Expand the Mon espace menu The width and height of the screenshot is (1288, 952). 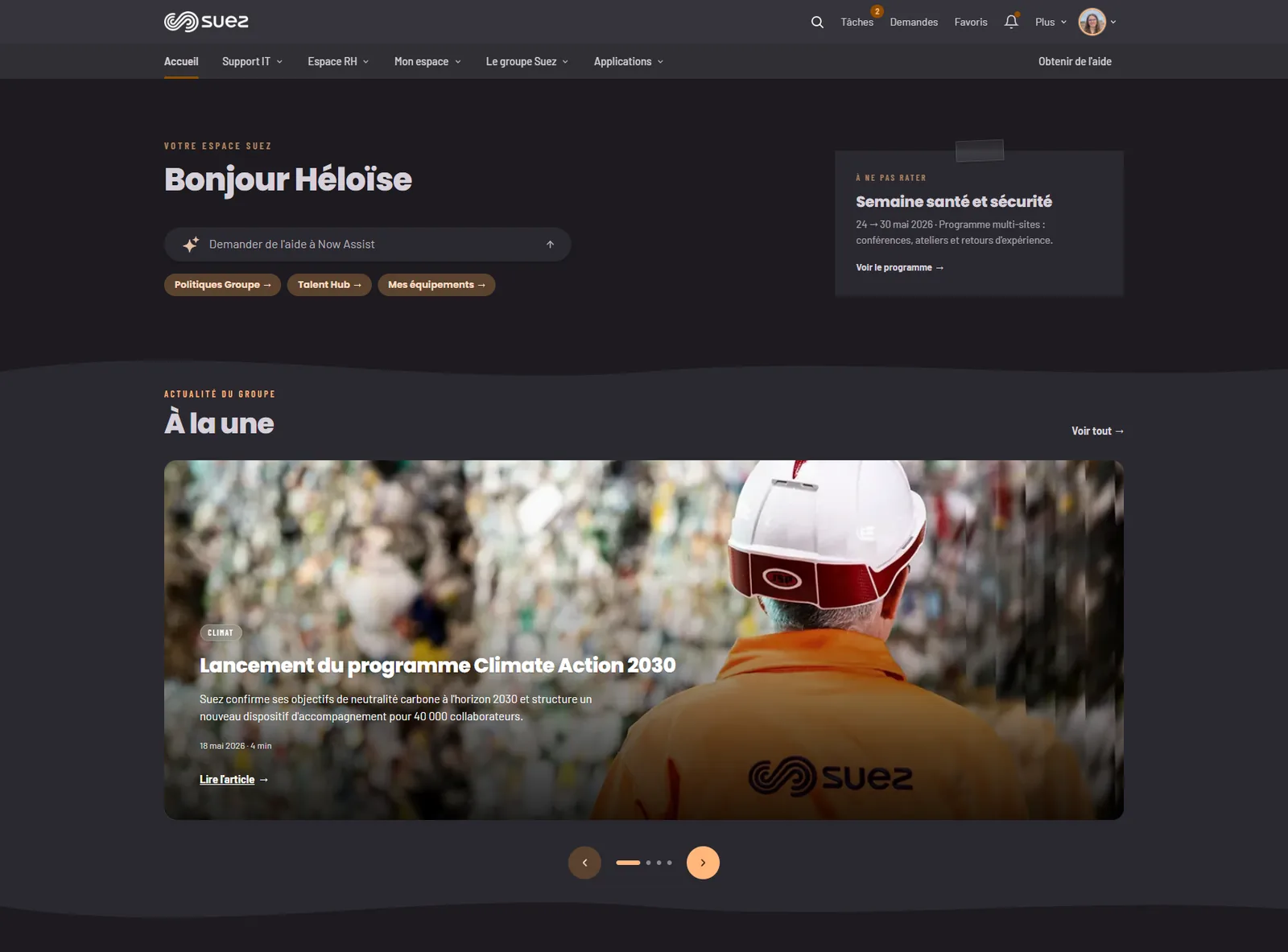[427, 61]
